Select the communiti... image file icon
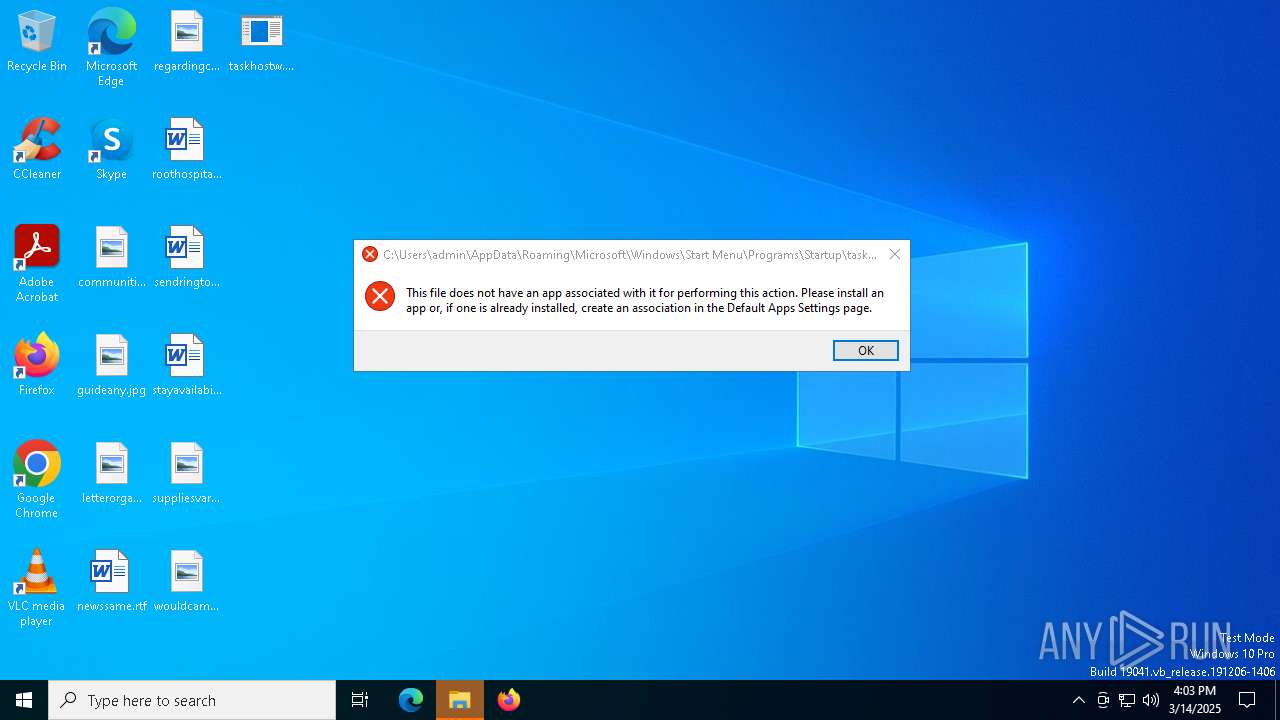Viewport: 1280px width, 720px height. pyautogui.click(x=111, y=258)
